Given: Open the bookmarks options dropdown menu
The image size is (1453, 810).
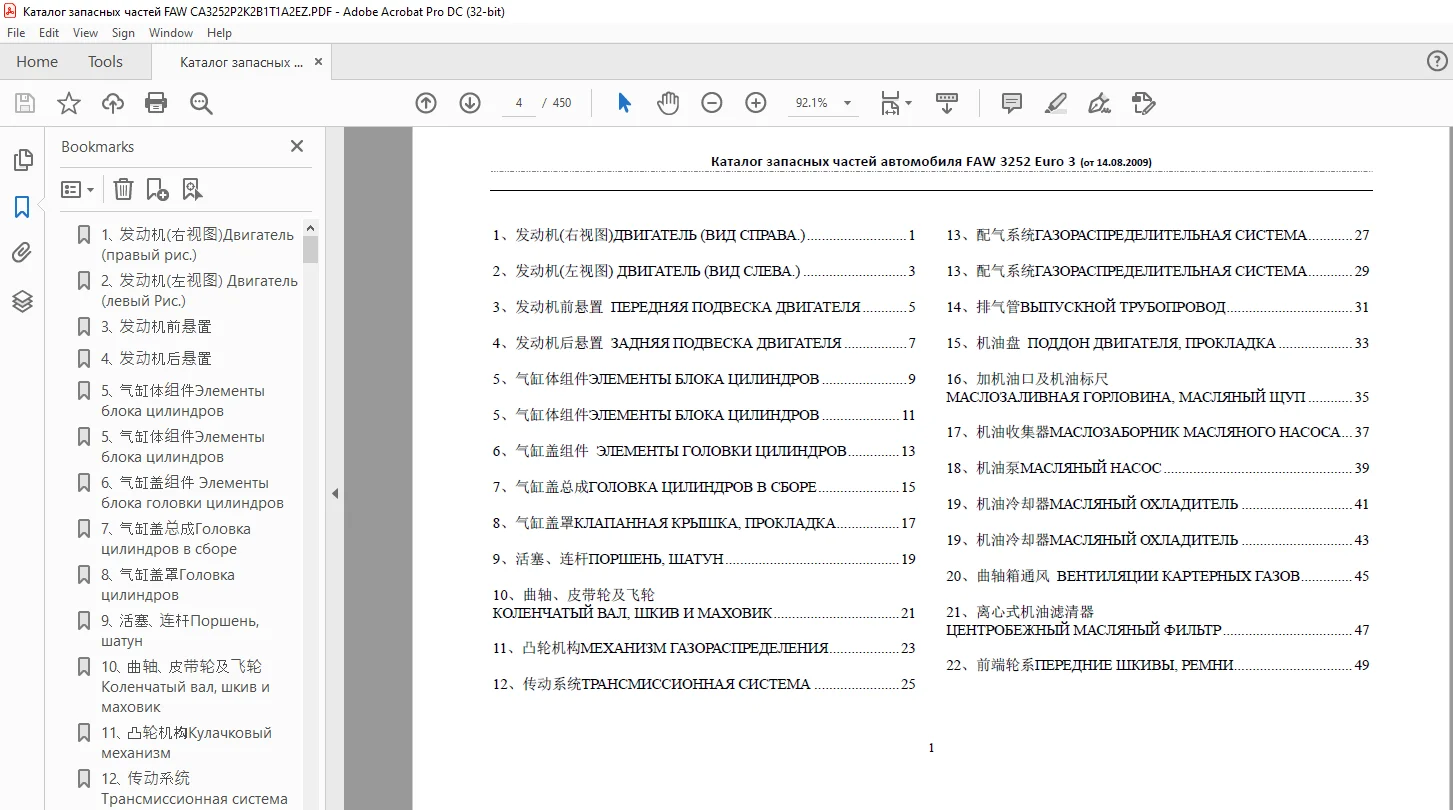Looking at the screenshot, I should tap(77, 189).
